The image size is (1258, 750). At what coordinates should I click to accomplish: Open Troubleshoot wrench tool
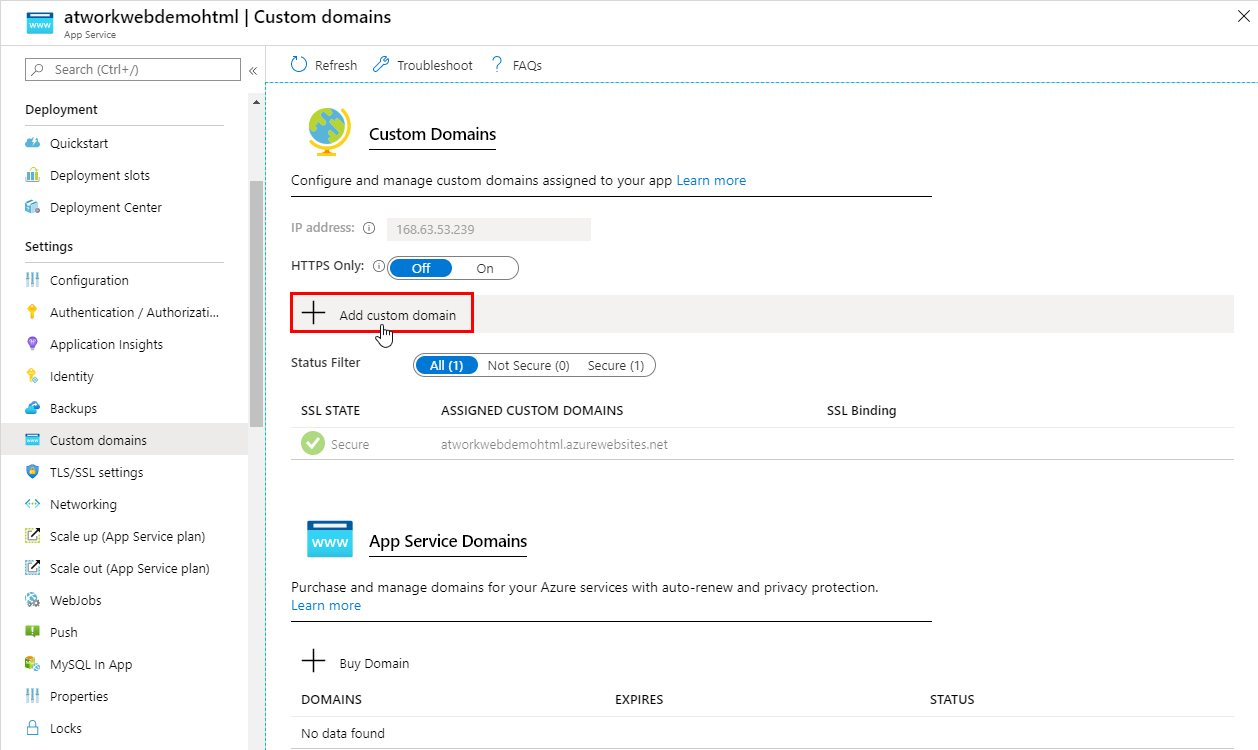tap(381, 65)
